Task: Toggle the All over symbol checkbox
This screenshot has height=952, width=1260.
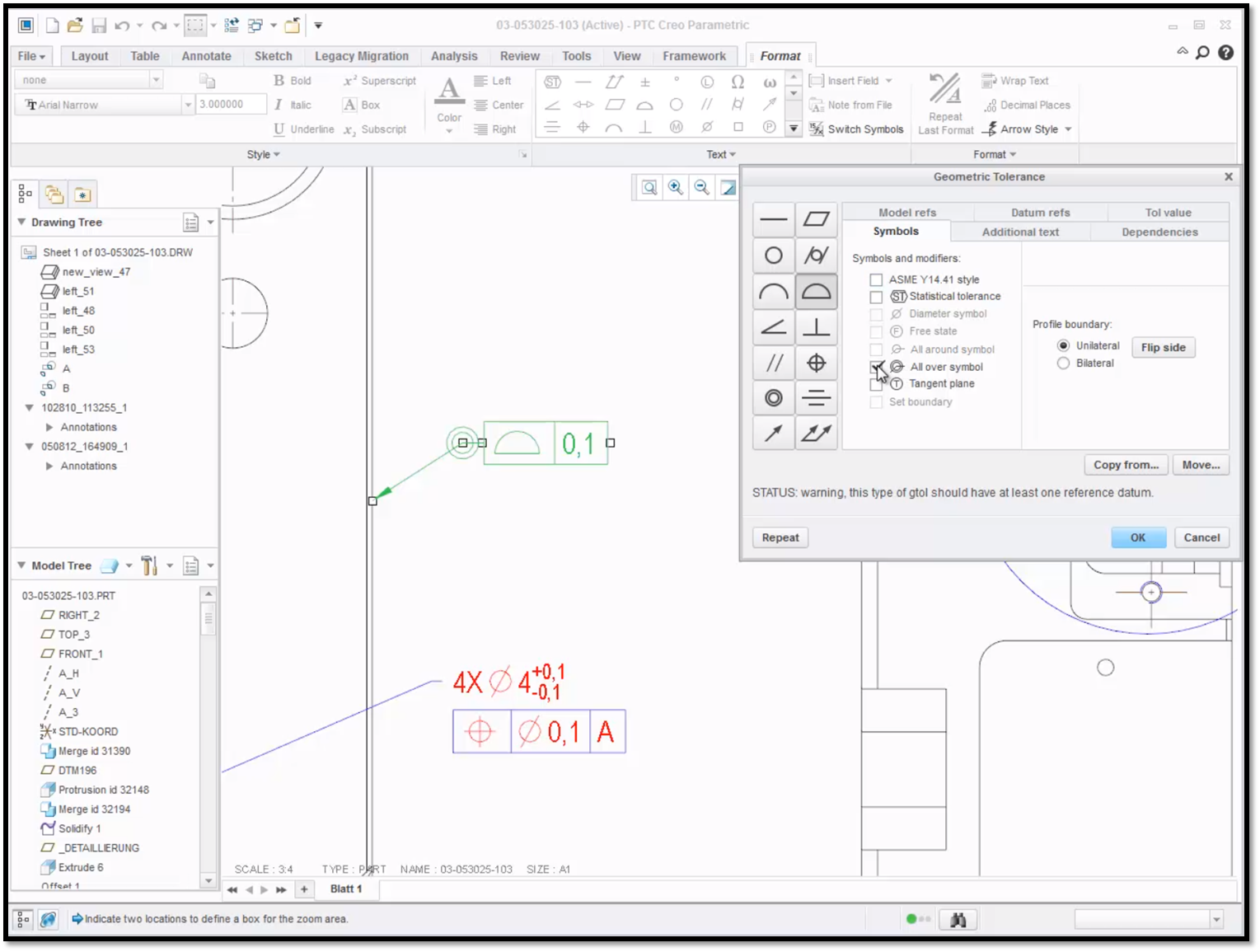Action: [876, 368]
